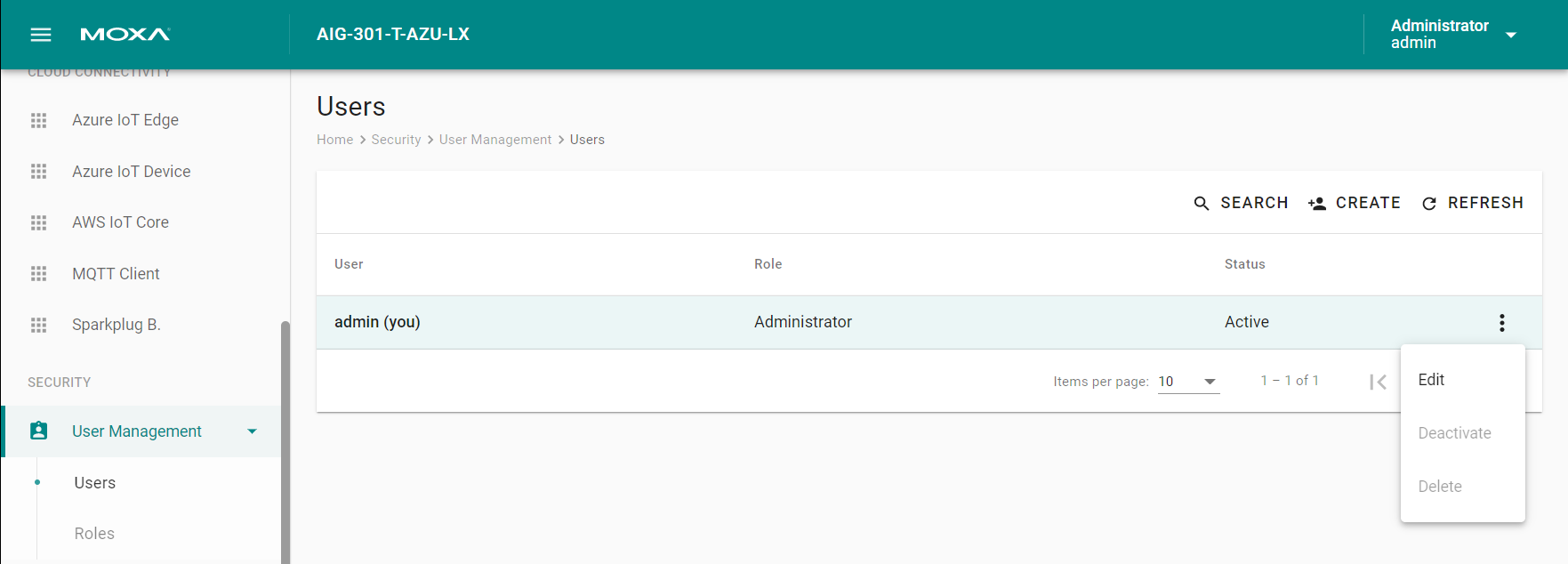Click the MQTT Client grid icon
The height and width of the screenshot is (564, 1568).
(x=38, y=274)
